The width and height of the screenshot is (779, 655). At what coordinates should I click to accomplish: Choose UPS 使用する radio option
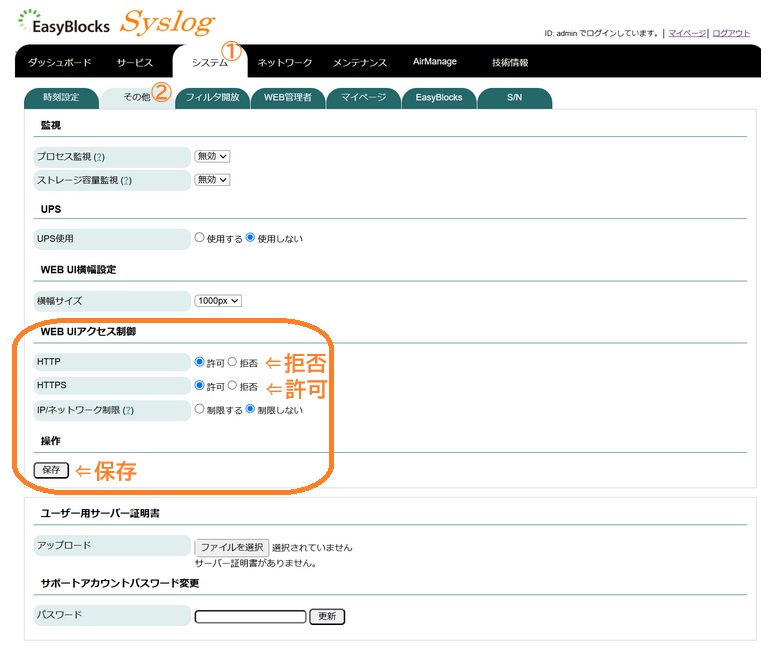point(200,238)
